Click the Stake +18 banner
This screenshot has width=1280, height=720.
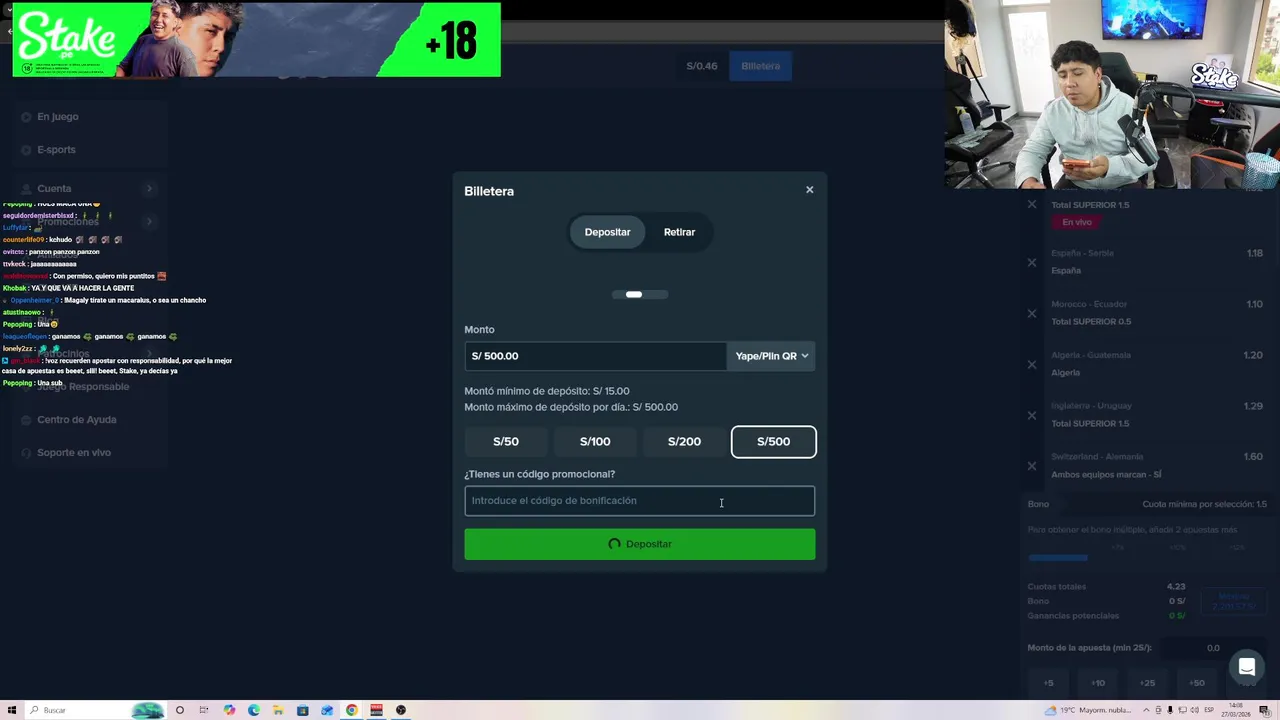coord(256,40)
